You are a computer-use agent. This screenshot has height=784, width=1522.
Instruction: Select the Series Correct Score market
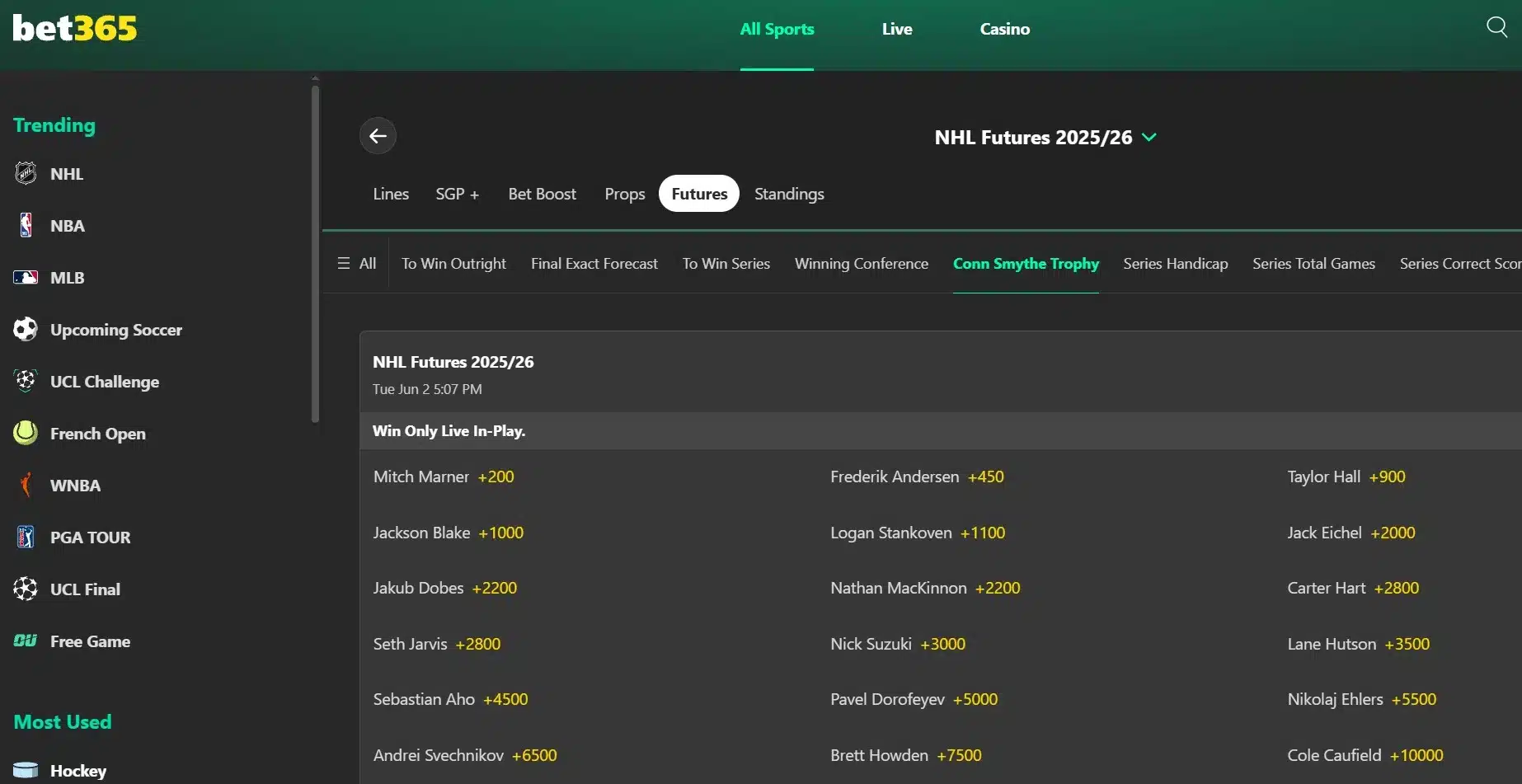(1460, 263)
